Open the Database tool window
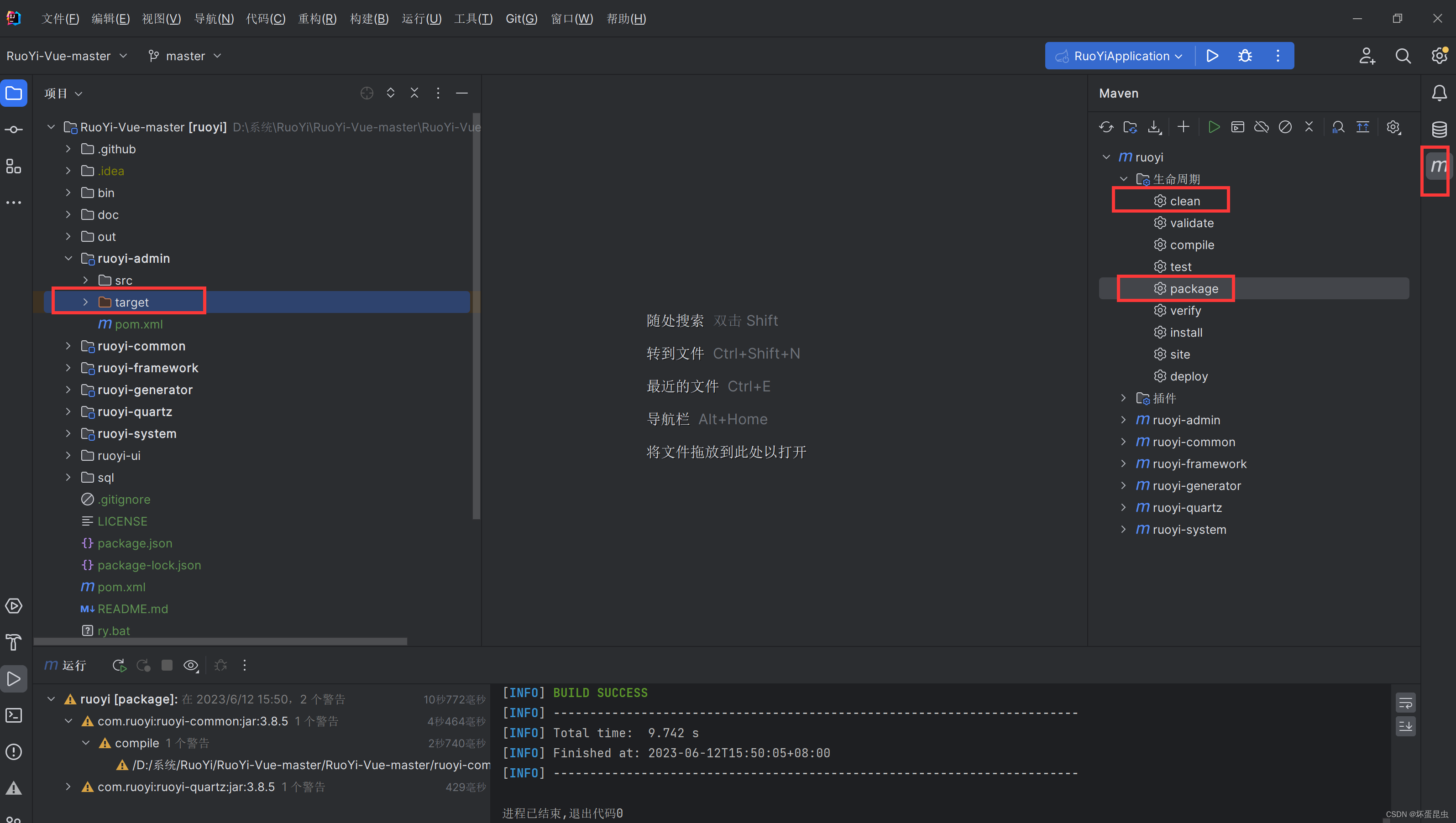Viewport: 1456px width, 823px height. [x=1439, y=130]
